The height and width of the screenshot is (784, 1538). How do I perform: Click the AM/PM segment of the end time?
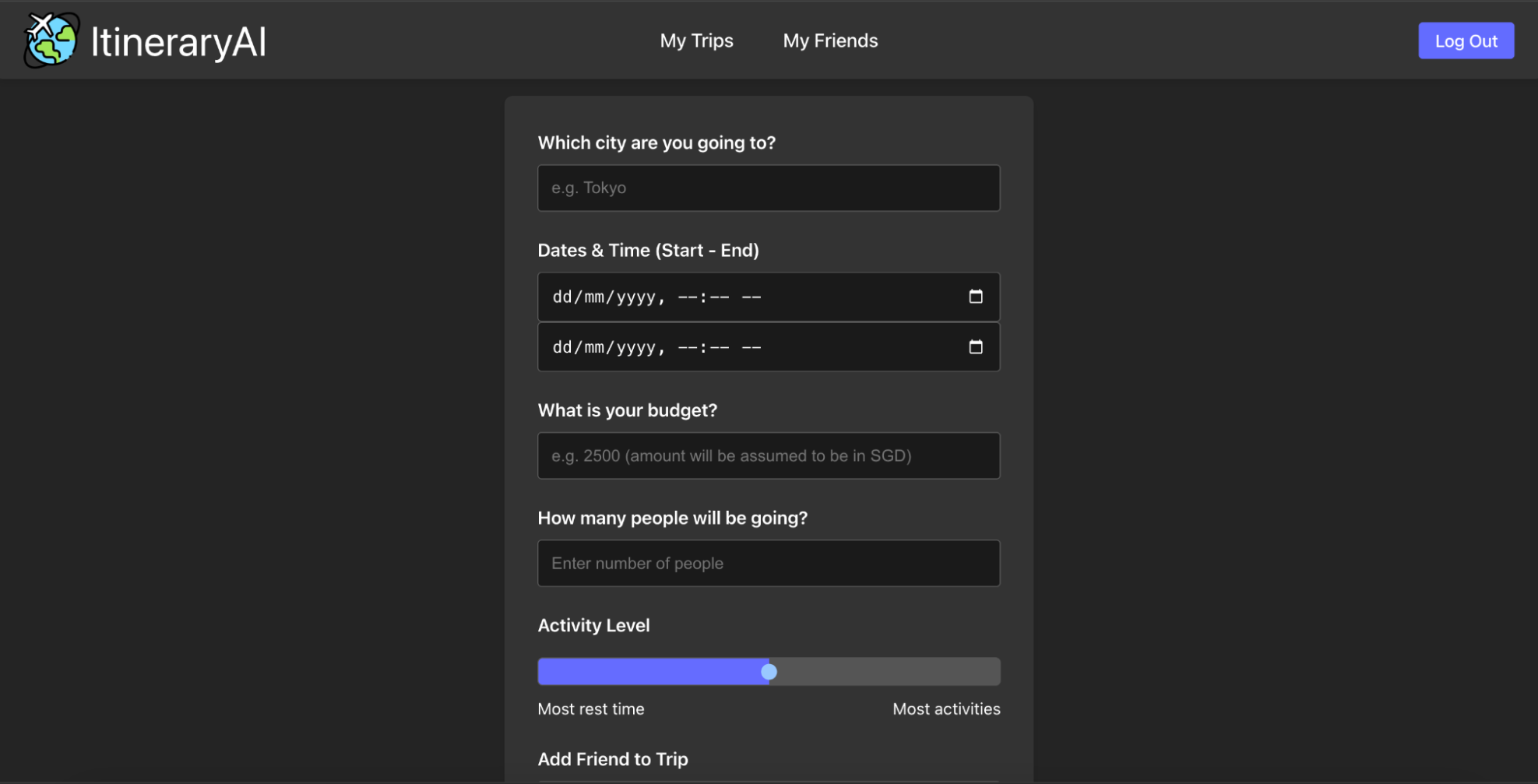[x=752, y=346]
